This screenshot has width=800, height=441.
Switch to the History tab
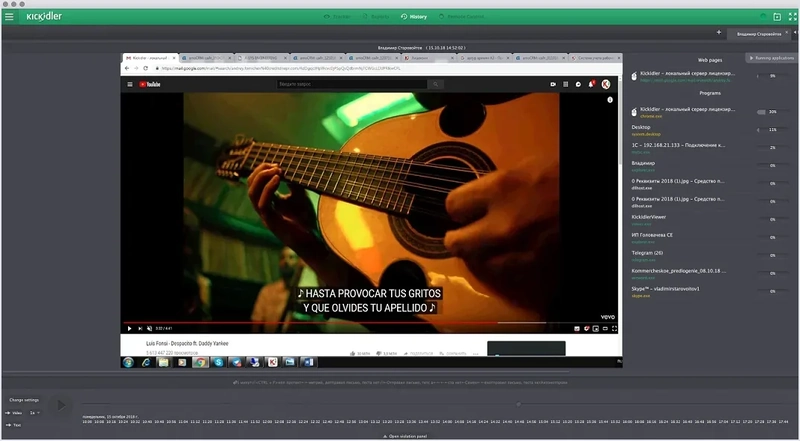pyautogui.click(x=414, y=17)
